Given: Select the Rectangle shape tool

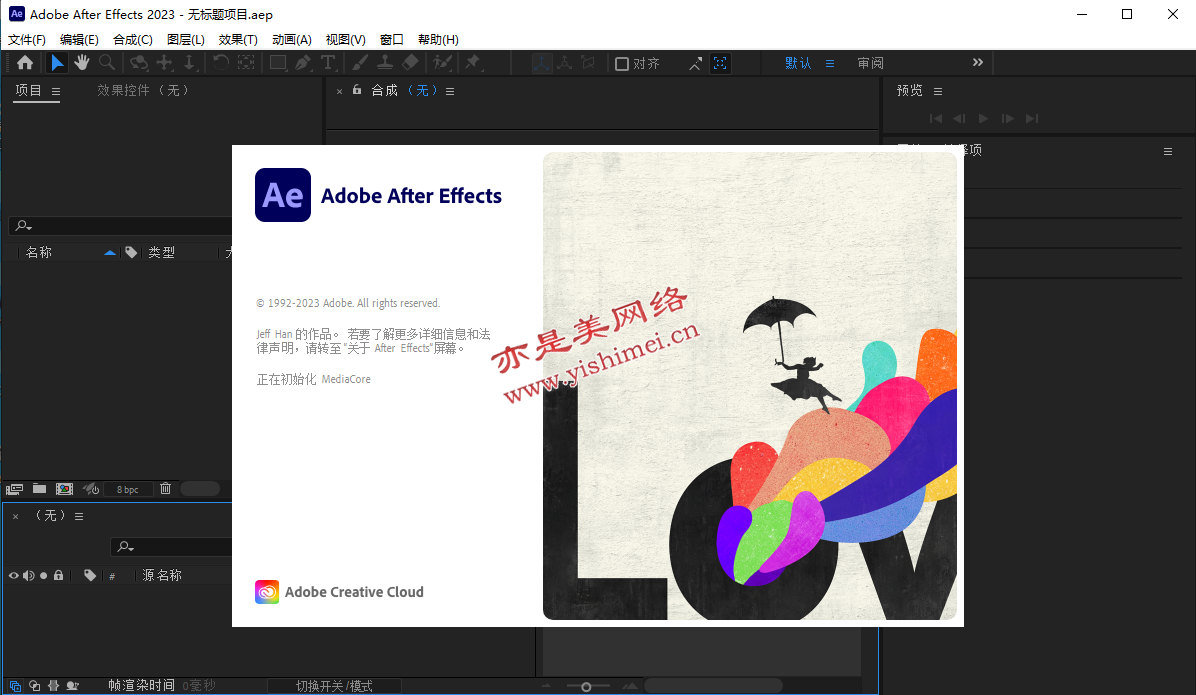Looking at the screenshot, I should (278, 63).
